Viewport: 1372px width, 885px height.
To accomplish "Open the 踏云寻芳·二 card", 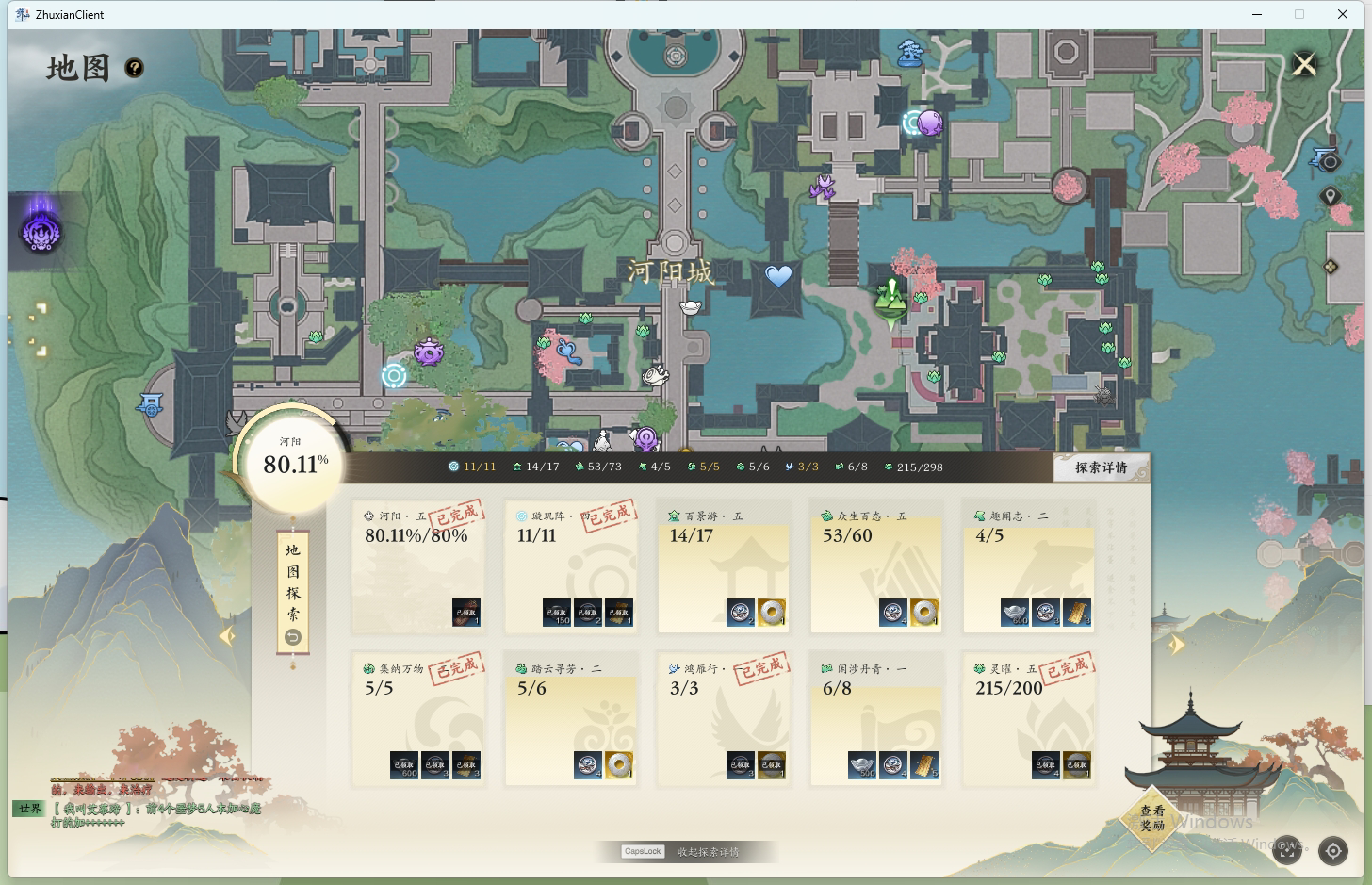I will (x=571, y=719).
